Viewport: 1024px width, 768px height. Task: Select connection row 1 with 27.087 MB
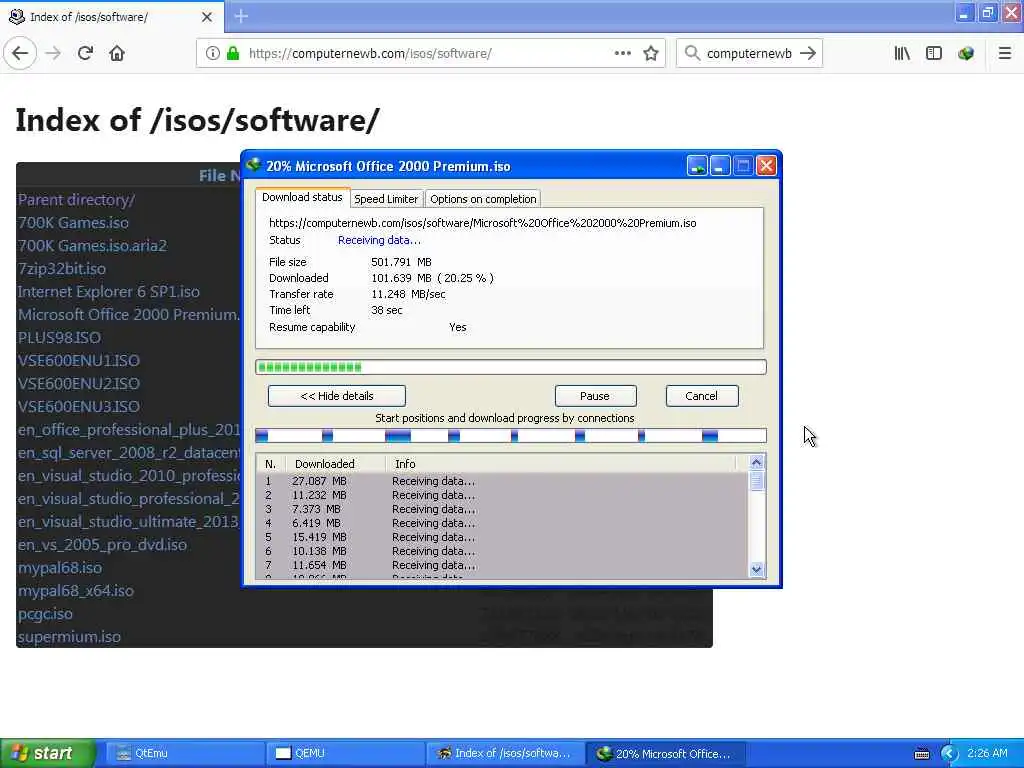502,481
